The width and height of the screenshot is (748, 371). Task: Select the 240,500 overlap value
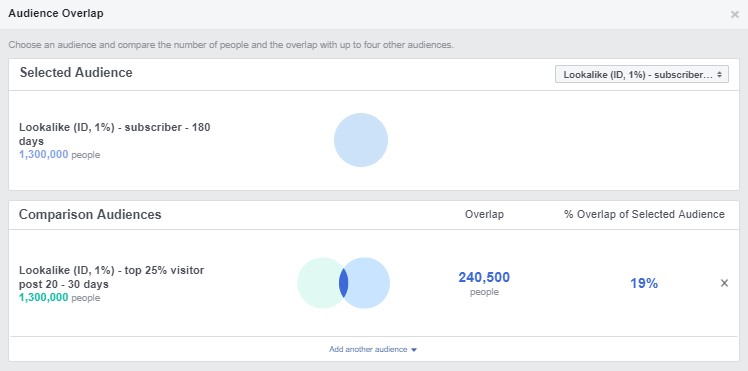484,278
